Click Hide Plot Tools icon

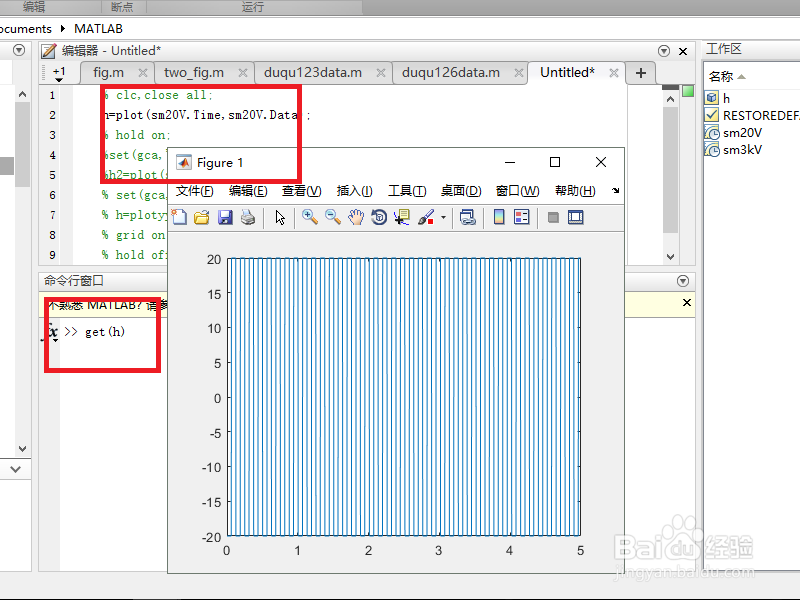pyautogui.click(x=553, y=218)
